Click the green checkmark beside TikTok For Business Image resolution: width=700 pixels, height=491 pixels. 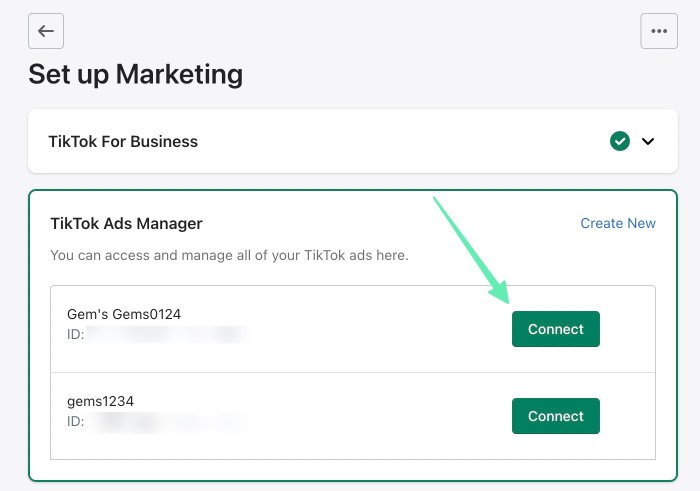pos(620,142)
